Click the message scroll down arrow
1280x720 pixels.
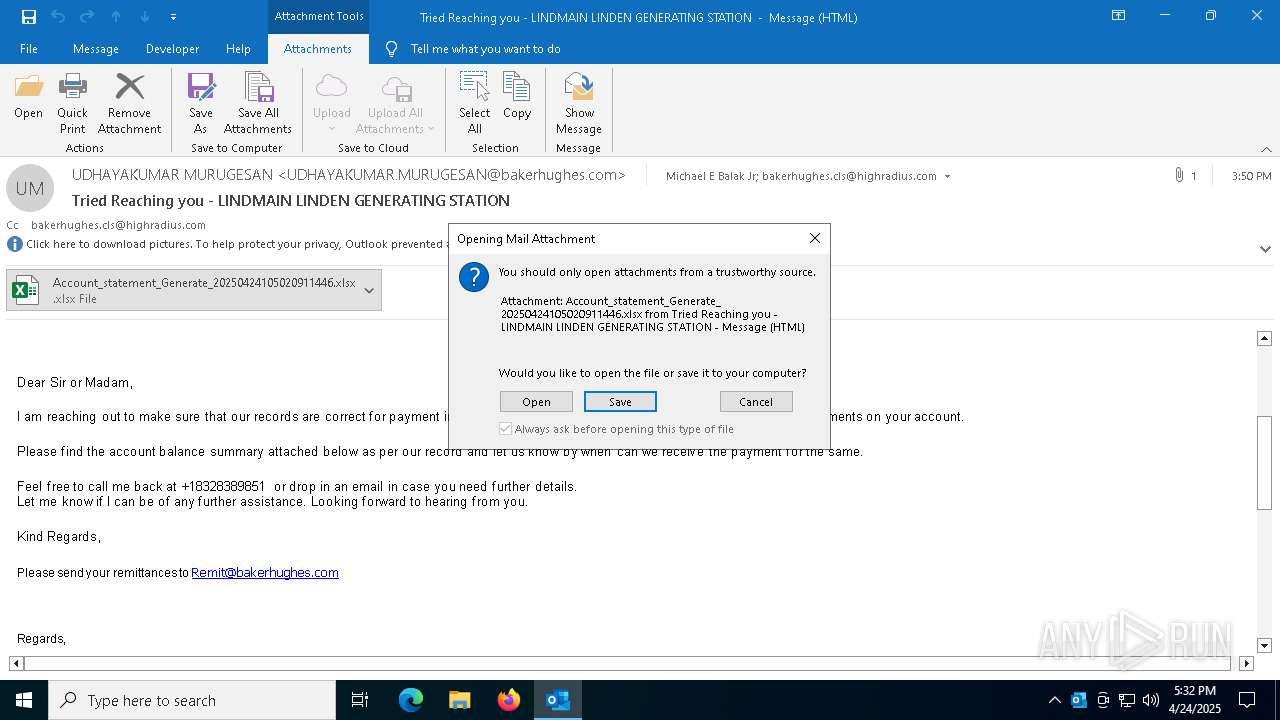coord(1264,646)
